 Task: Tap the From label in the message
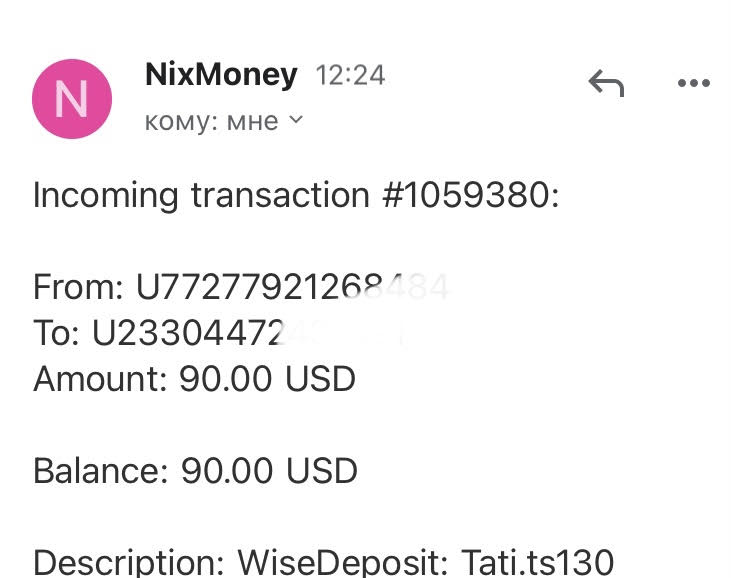click(78, 288)
